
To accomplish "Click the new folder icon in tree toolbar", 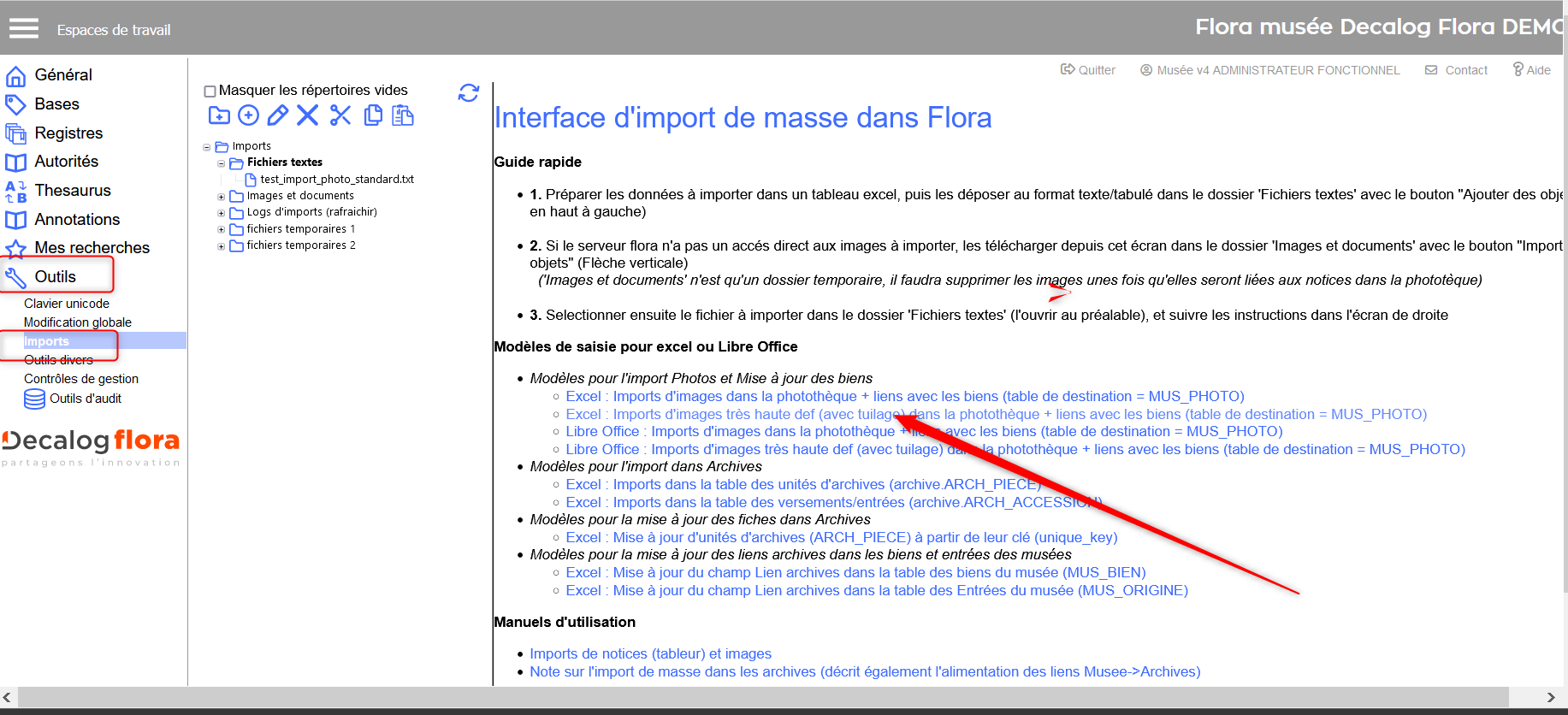I will tap(219, 115).
